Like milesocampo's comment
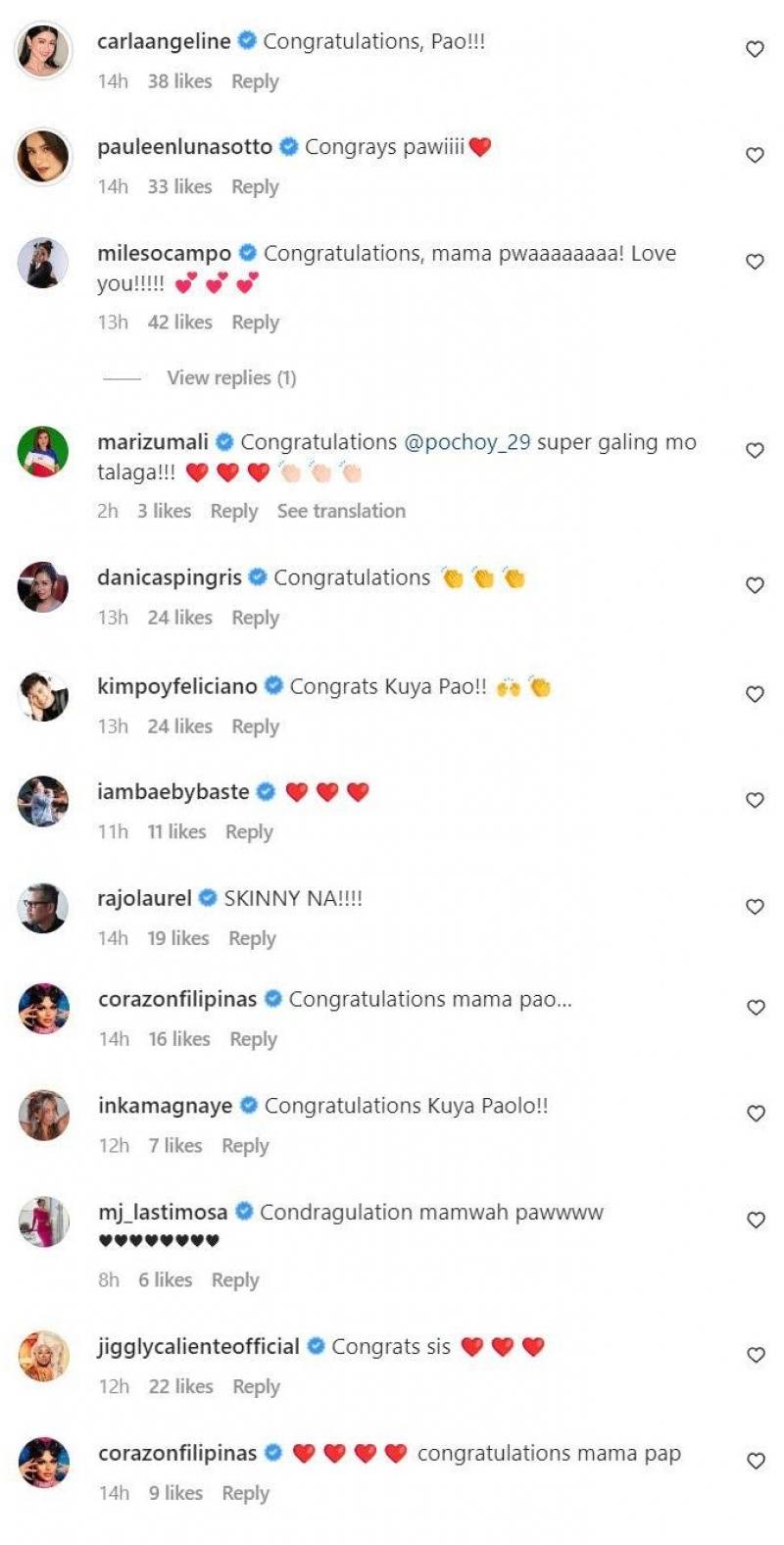784x1545 pixels. point(755,262)
